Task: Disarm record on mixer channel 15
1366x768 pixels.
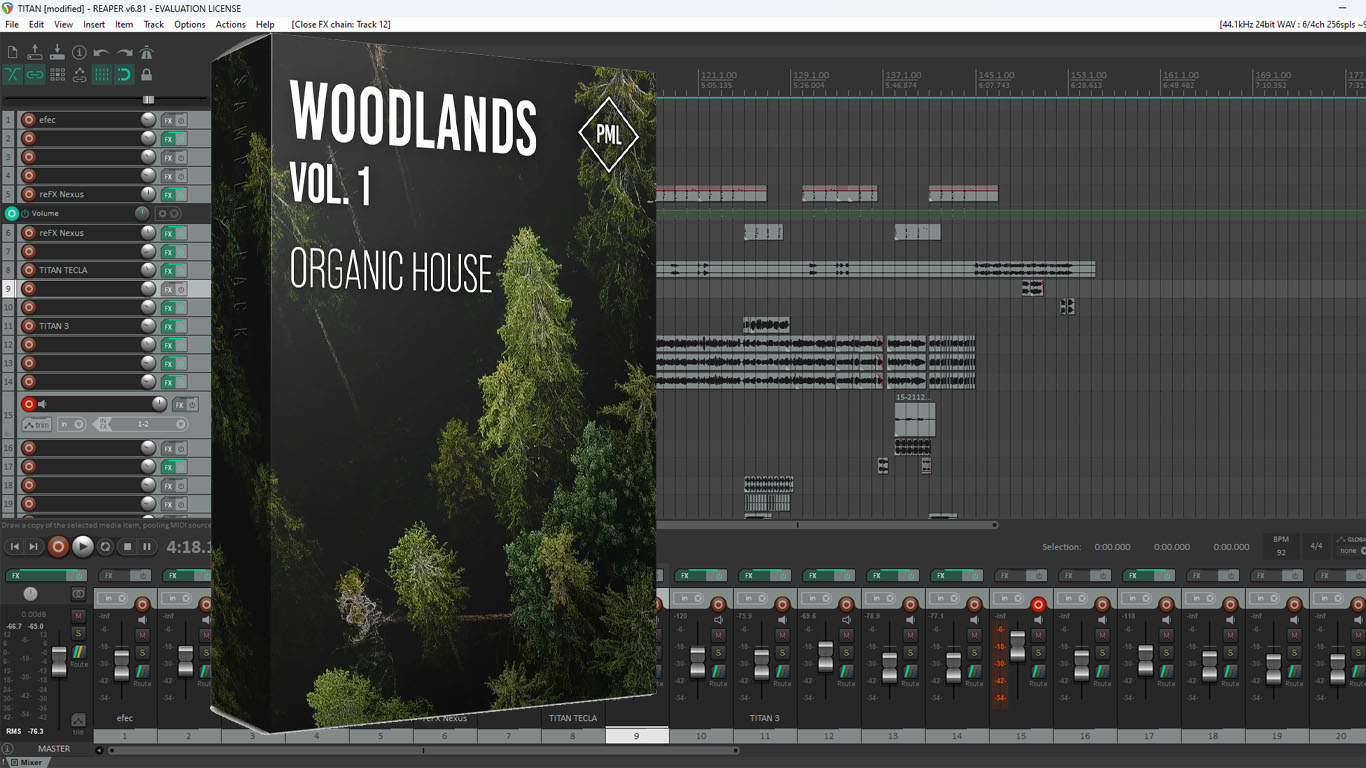Action: (x=1038, y=604)
